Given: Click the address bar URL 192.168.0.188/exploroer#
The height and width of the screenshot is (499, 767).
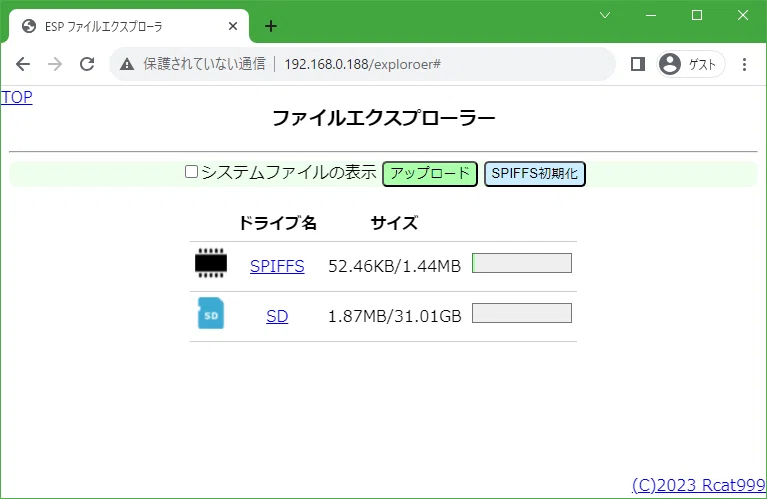Looking at the screenshot, I should point(362,64).
